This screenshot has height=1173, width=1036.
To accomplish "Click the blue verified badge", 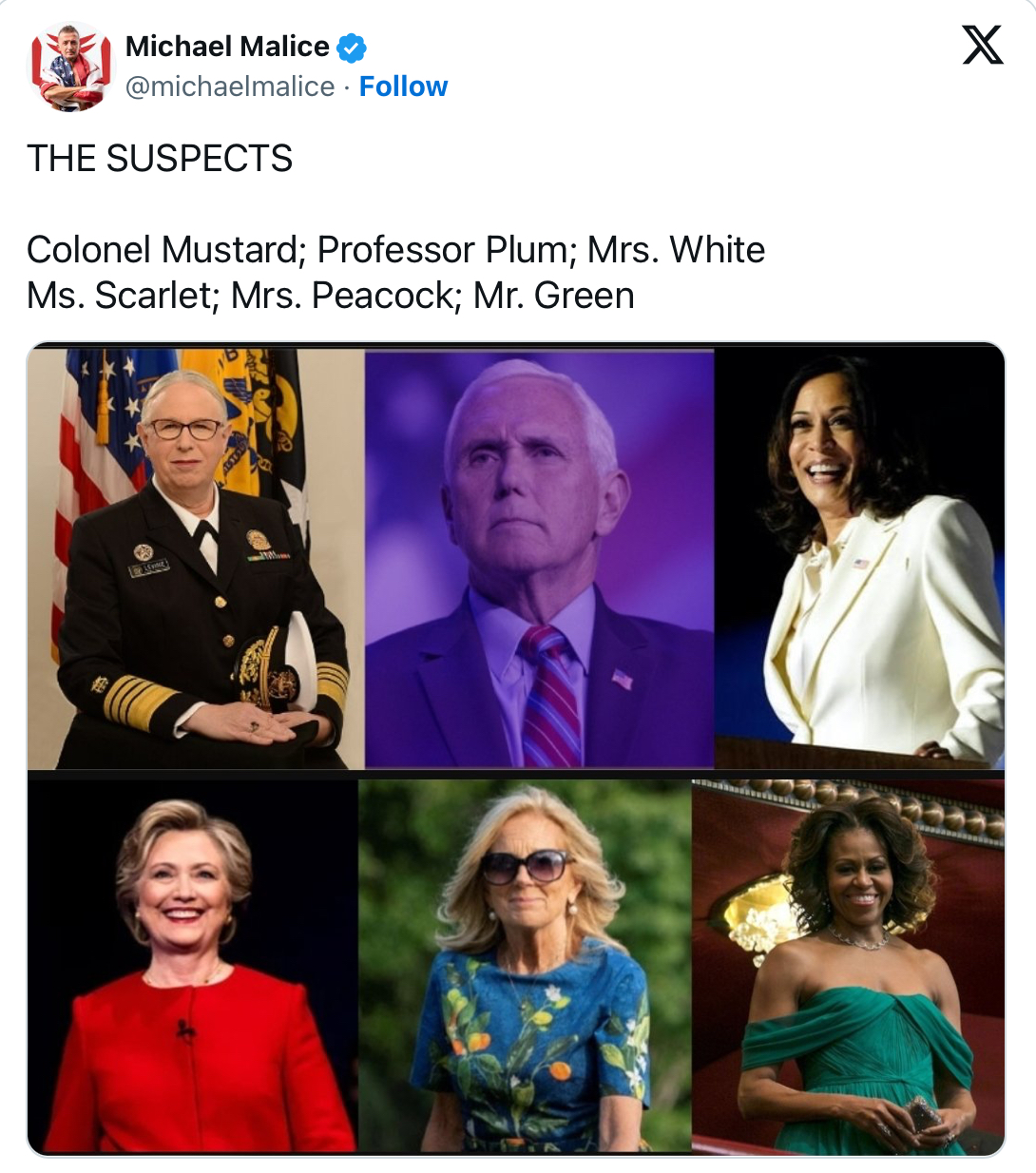I will click(x=352, y=47).
